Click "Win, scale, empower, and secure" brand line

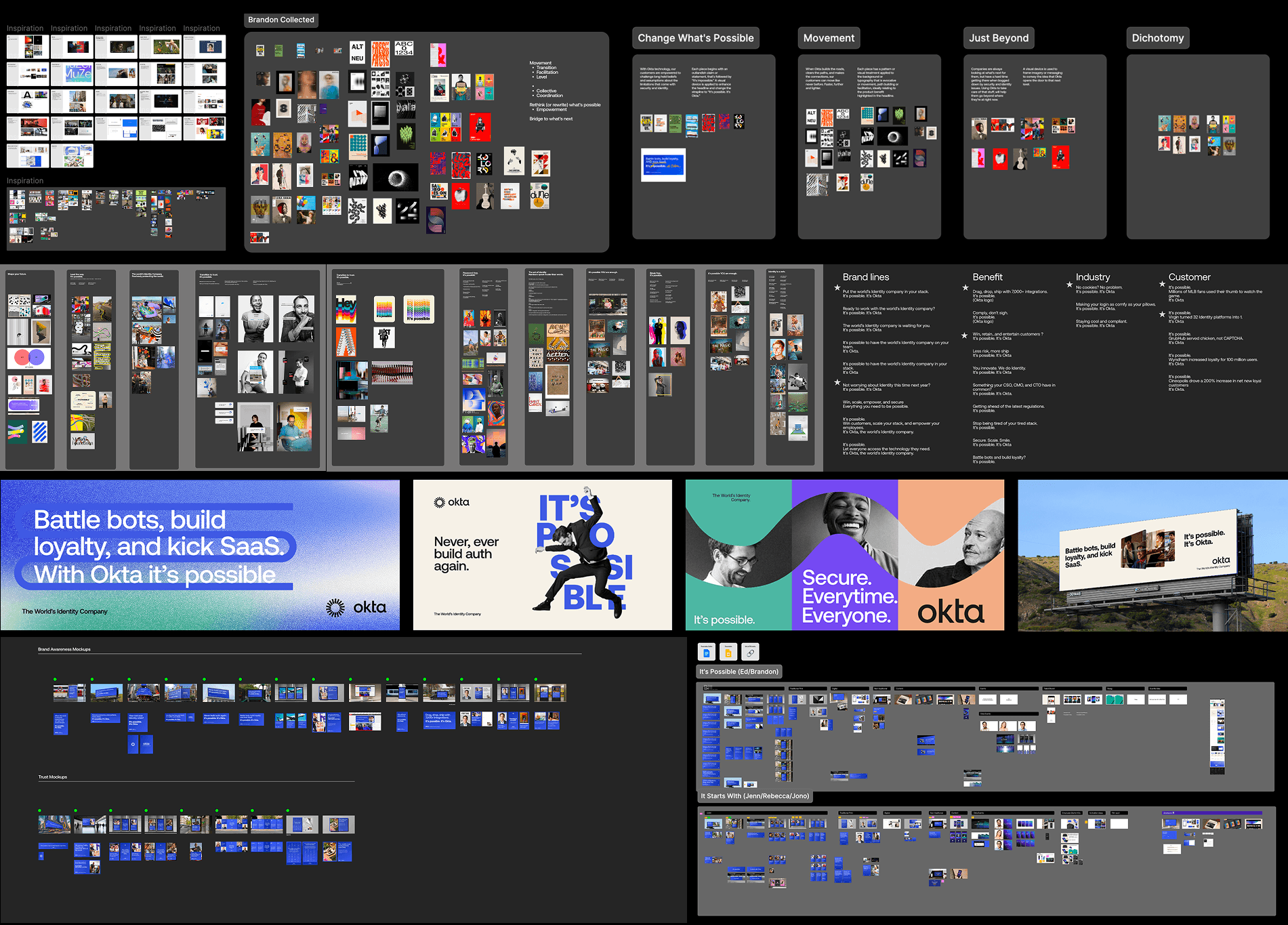coord(873,402)
